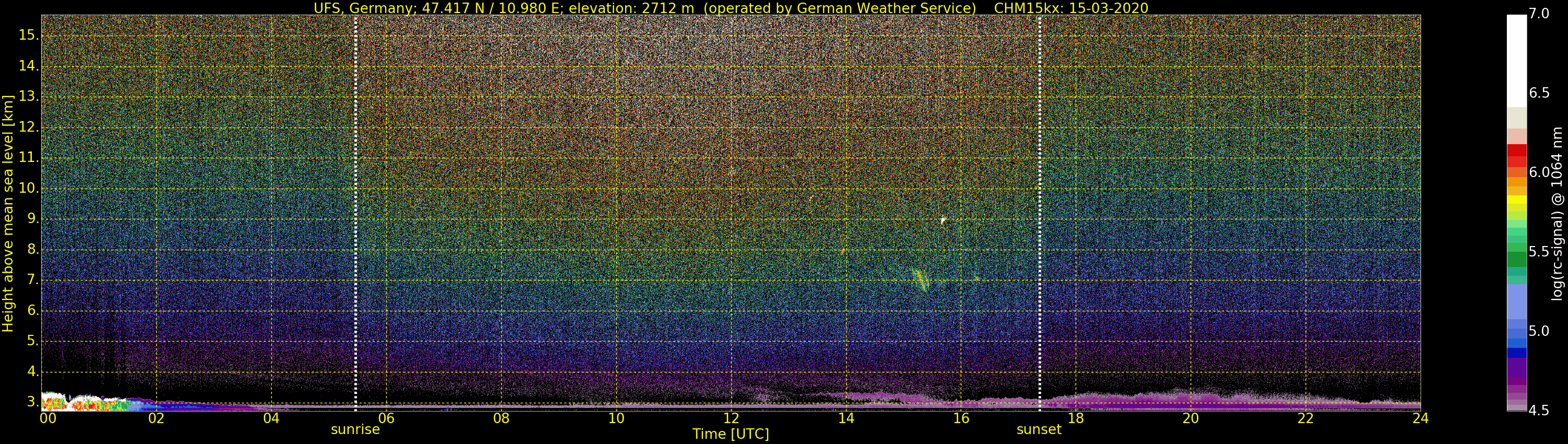Click the white segment of the colorbar
The width and height of the screenshot is (1568, 444).
(x=1516, y=61)
